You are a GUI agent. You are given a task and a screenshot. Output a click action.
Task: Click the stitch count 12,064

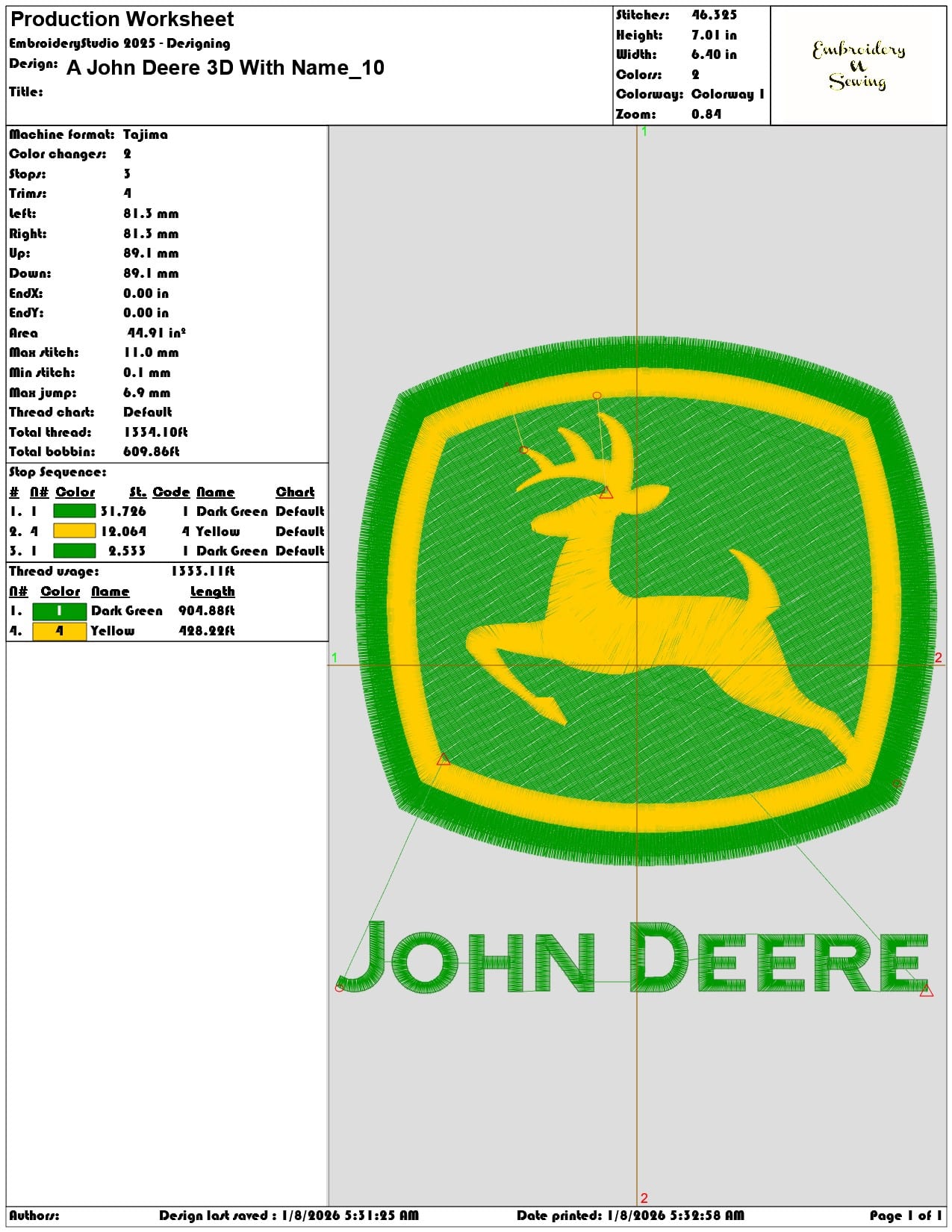[123, 532]
